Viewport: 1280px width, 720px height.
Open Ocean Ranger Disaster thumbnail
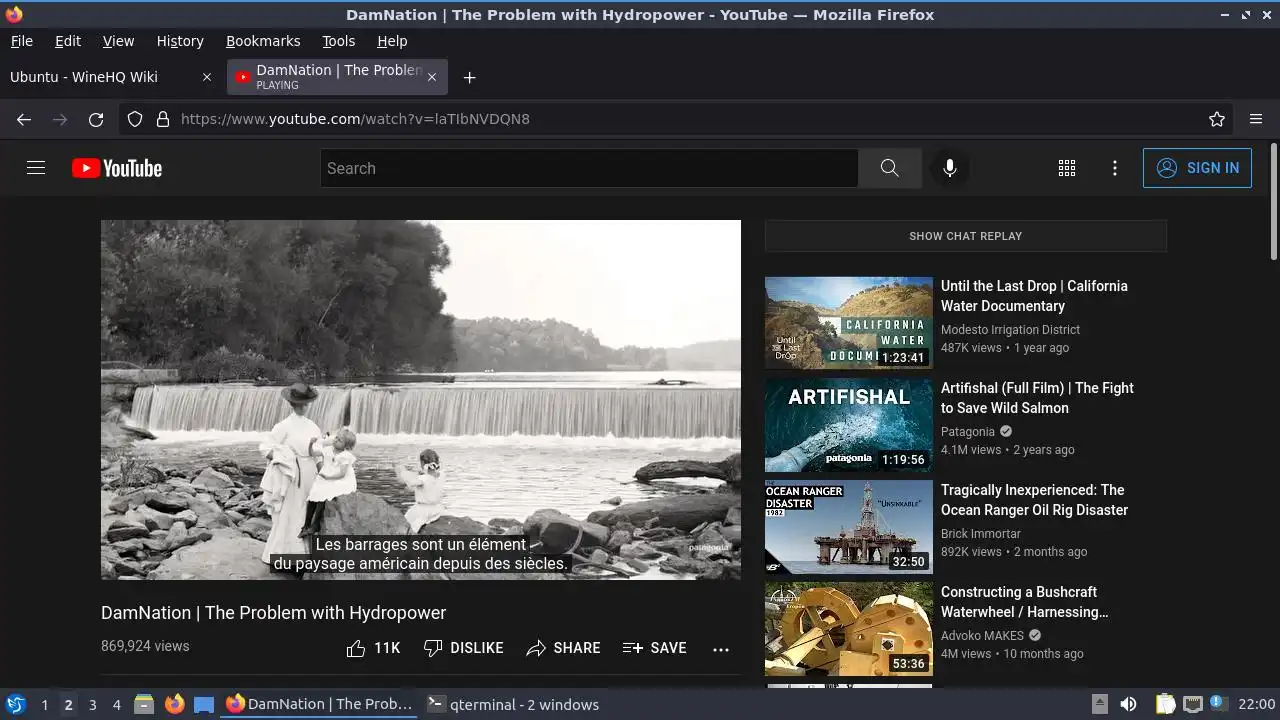pos(849,527)
